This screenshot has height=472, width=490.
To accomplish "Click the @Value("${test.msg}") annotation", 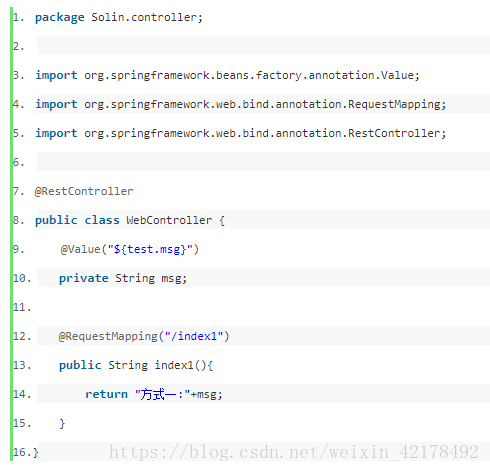I will 130,249.
